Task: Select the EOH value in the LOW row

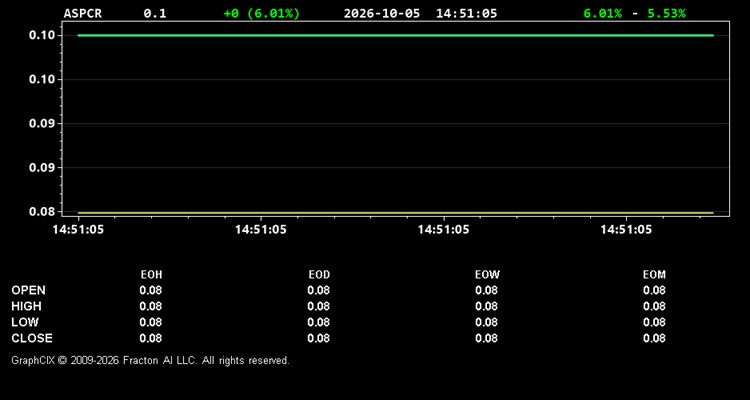Action: pos(151,322)
